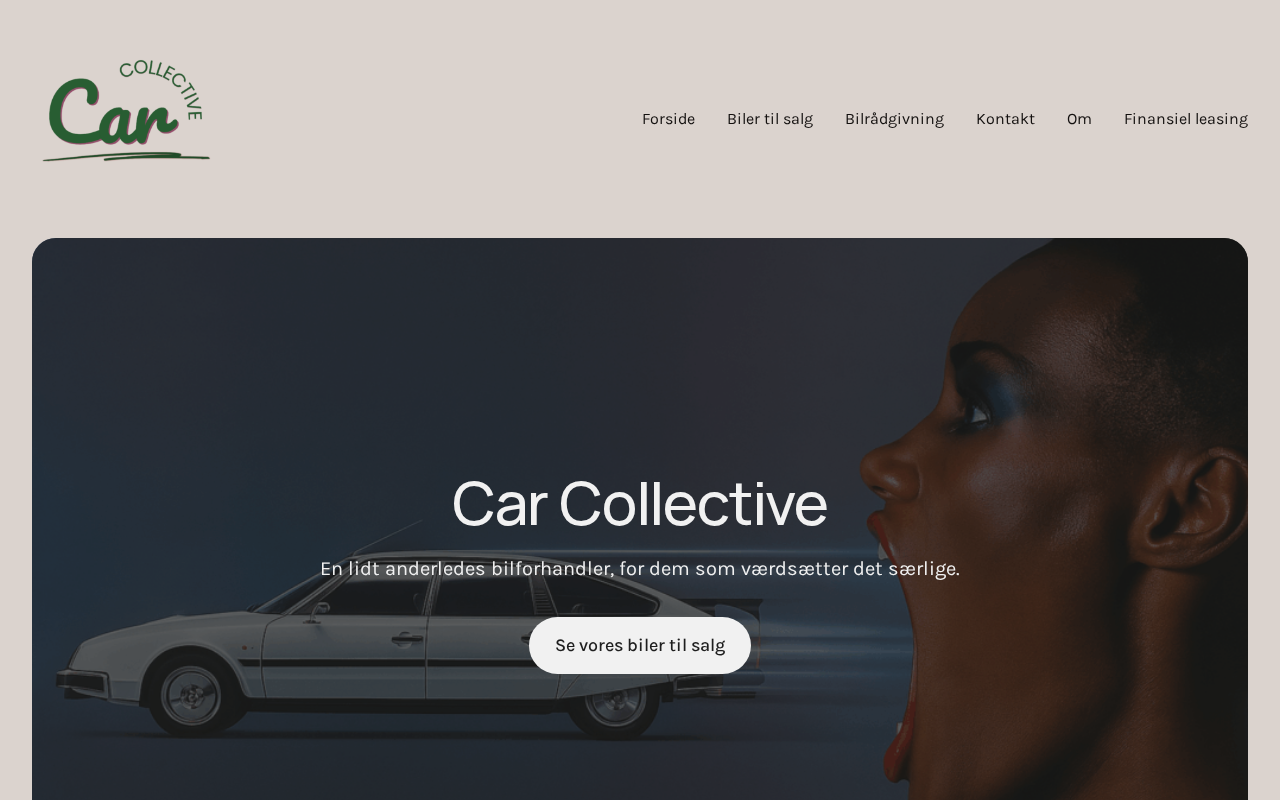The height and width of the screenshot is (800, 1280).
Task: Click the green Car Collective logo
Action: (x=126, y=110)
